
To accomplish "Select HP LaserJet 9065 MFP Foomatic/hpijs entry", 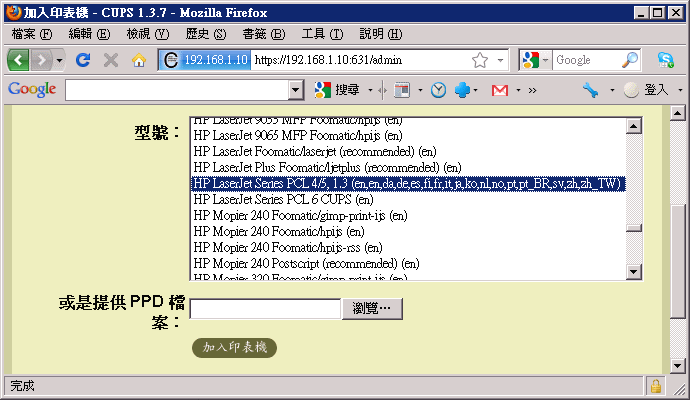I will (408, 136).
